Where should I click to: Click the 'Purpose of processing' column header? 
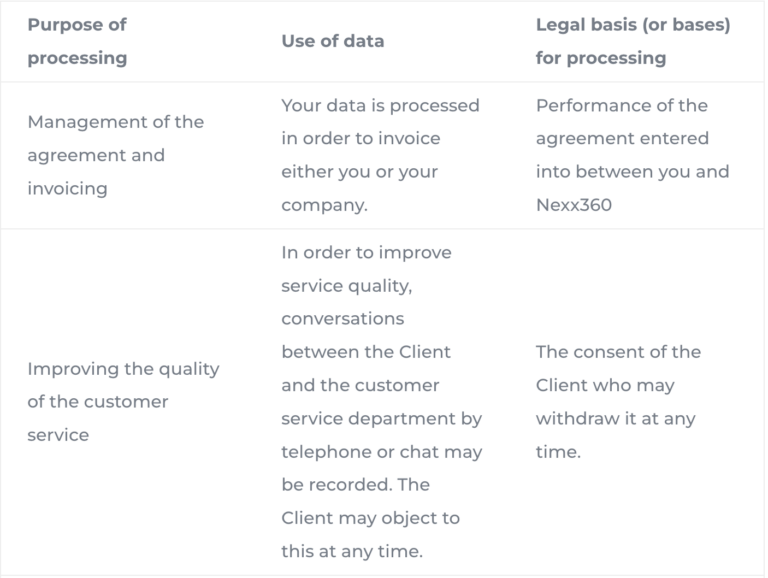point(77,41)
